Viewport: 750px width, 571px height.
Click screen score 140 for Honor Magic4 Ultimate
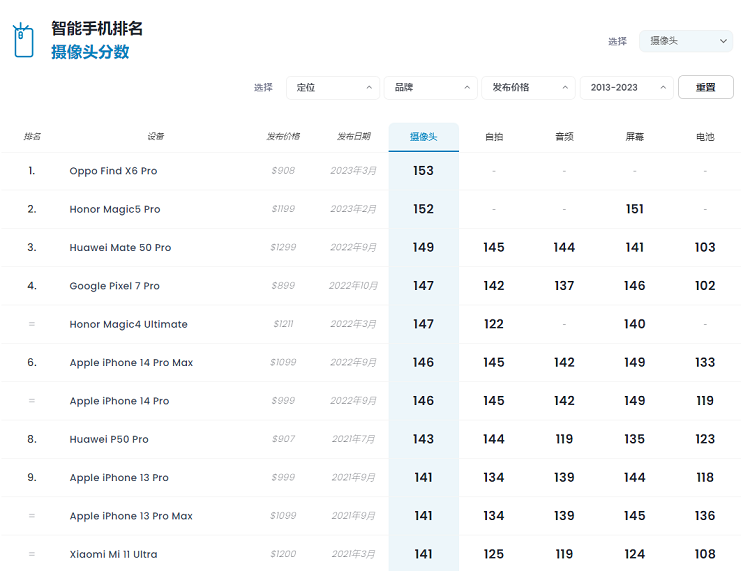coord(634,324)
